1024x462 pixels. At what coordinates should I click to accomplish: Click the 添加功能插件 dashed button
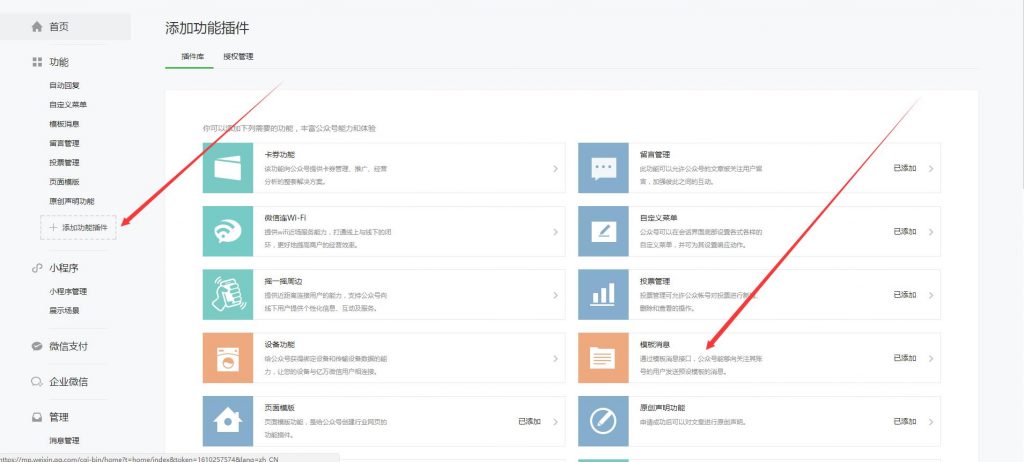click(78, 227)
